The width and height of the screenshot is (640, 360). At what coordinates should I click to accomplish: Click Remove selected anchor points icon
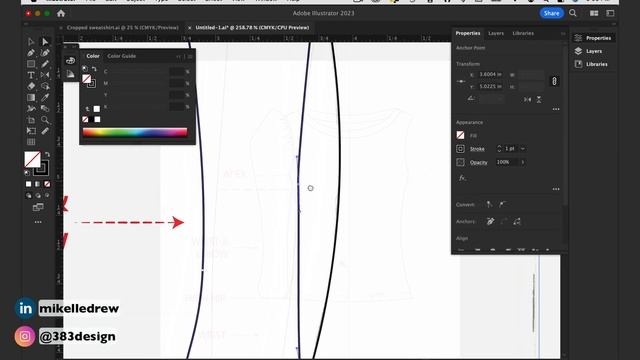coord(490,222)
